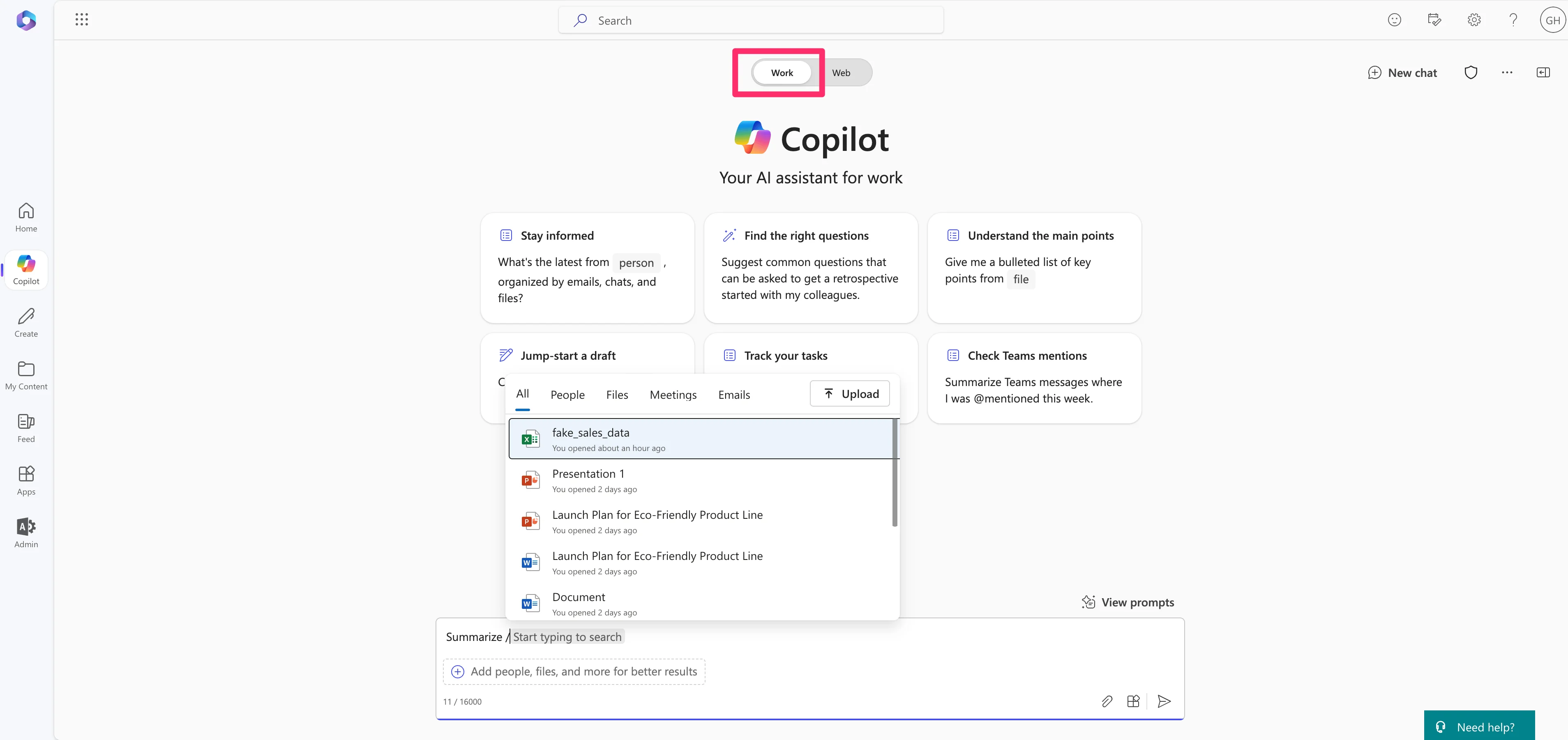Screen dimensions: 1568x740
Task: Open the GH account menu
Action: tap(1552, 20)
